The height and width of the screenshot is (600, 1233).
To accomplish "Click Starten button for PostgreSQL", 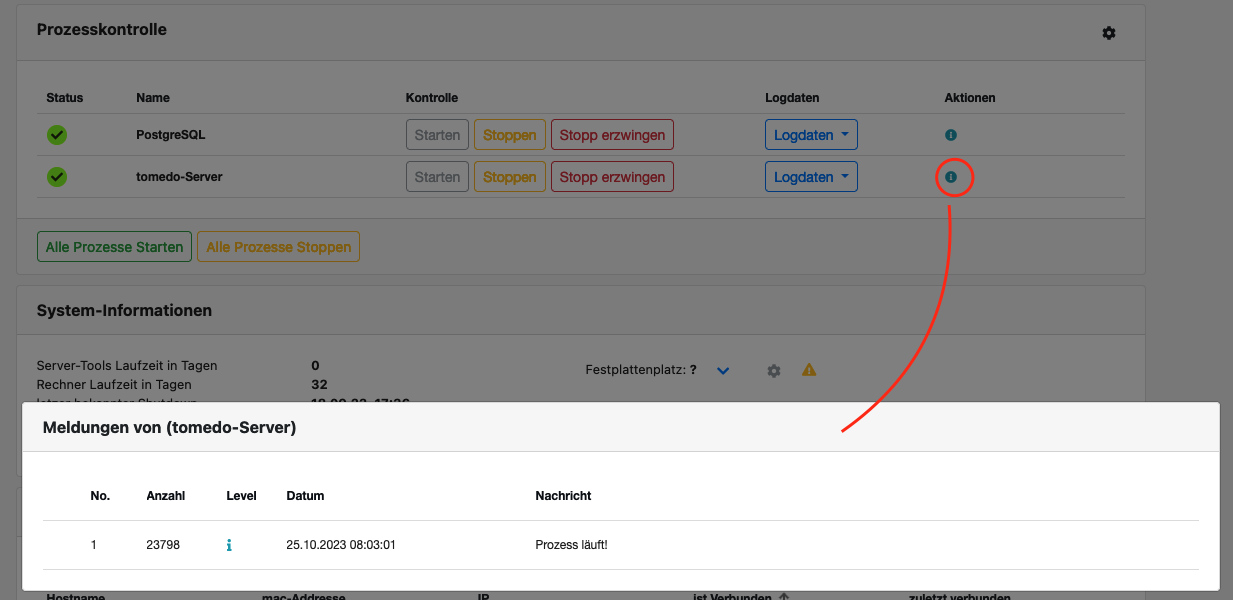I will tap(437, 135).
